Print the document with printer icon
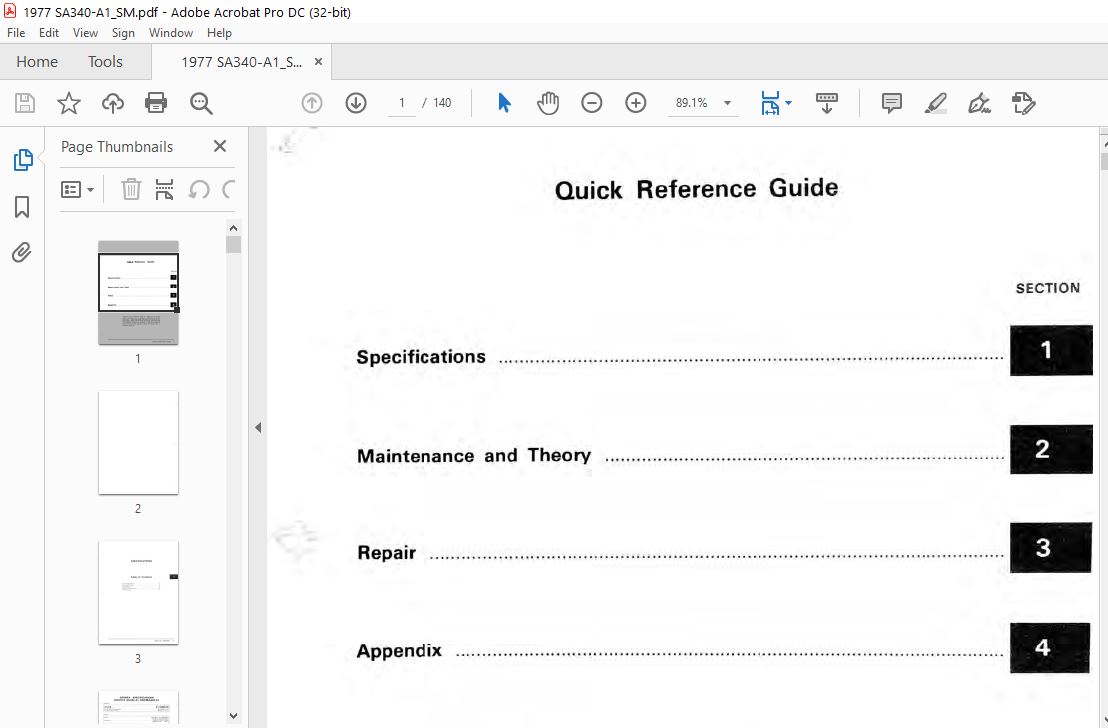Screen dimensions: 1108x728 pos(155,103)
